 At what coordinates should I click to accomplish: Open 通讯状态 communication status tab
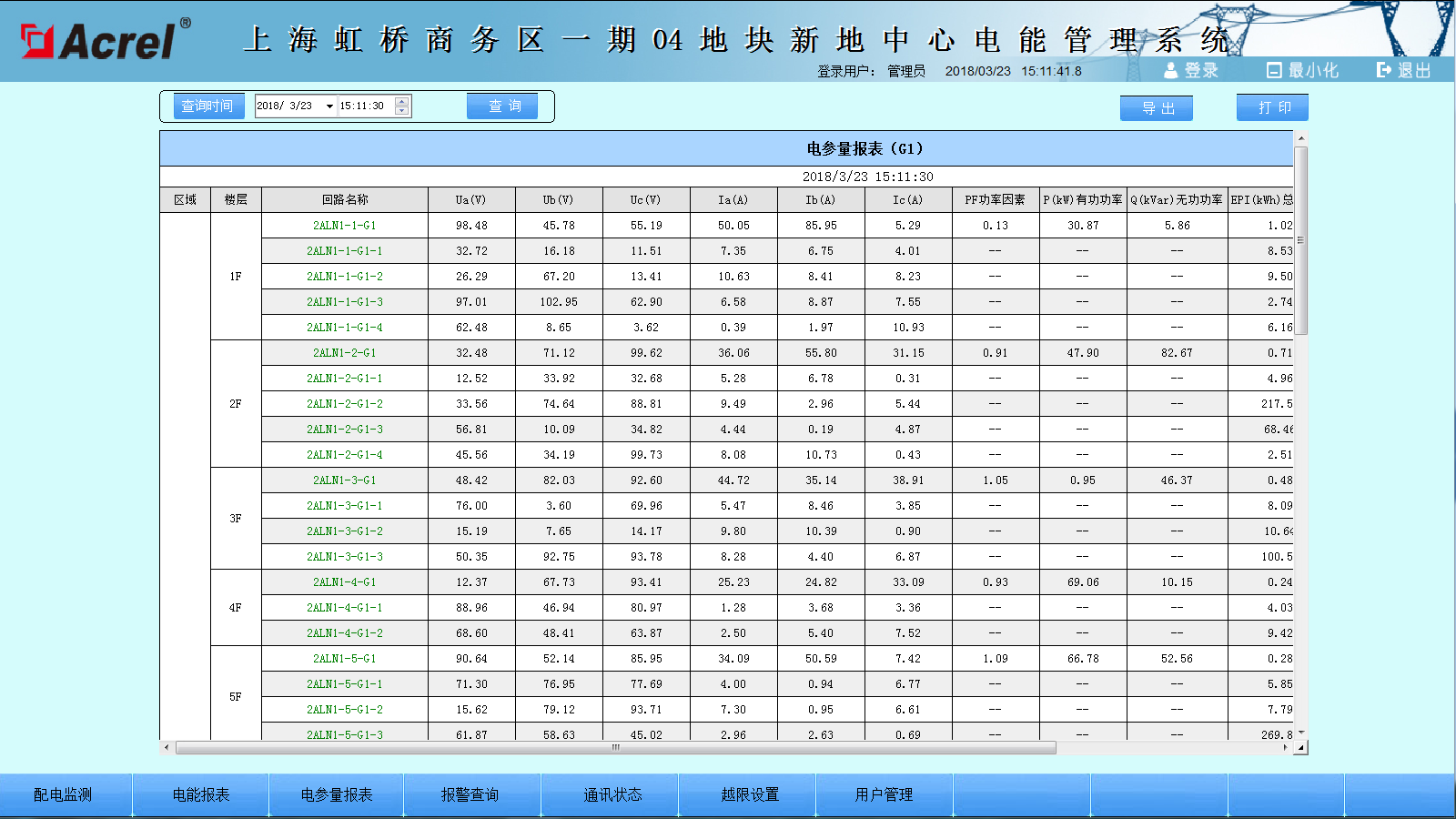612,794
